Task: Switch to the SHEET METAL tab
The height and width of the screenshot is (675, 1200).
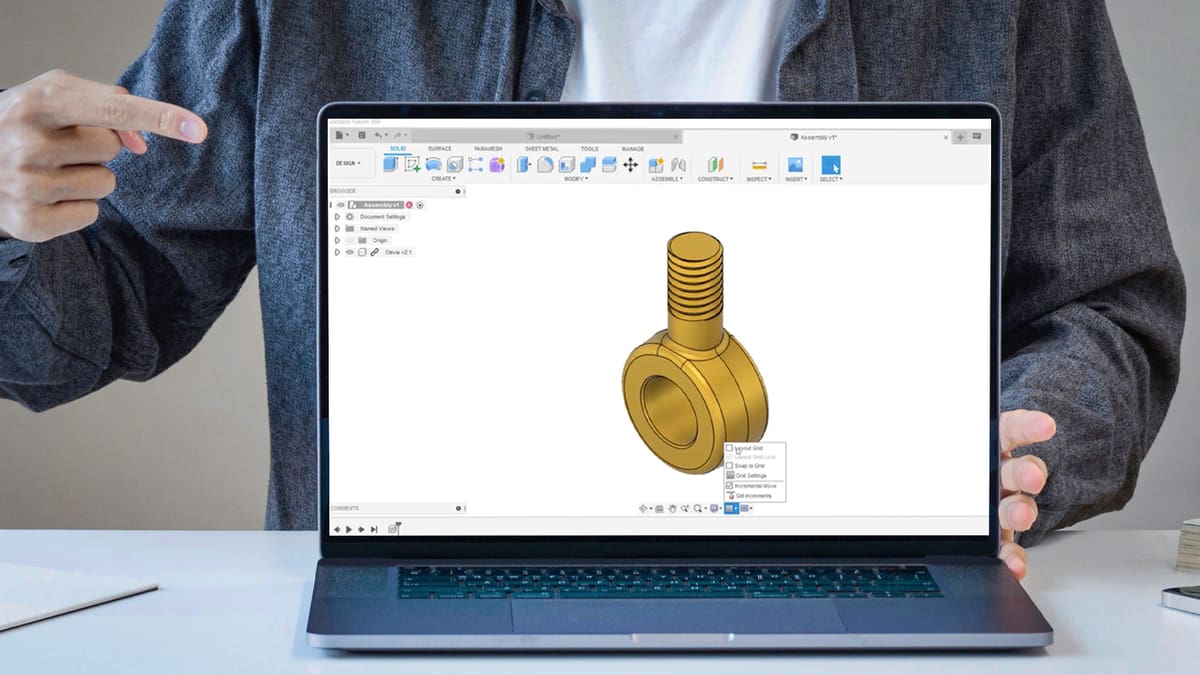Action: (542, 149)
